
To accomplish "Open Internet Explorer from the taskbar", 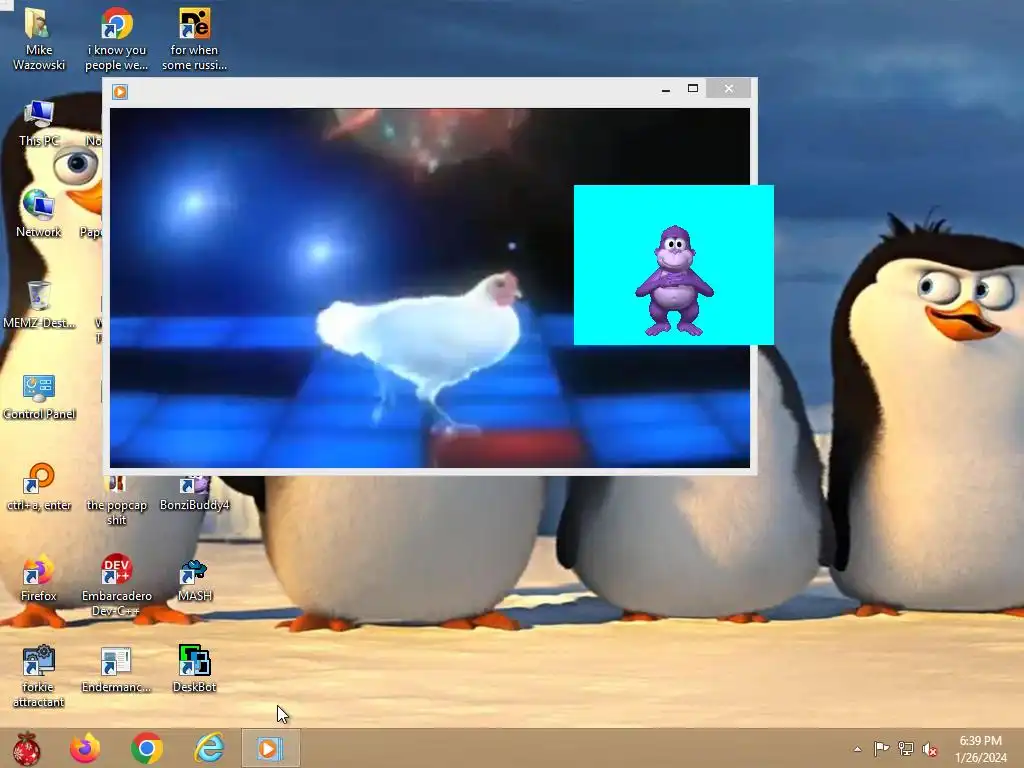I will pos(209,748).
